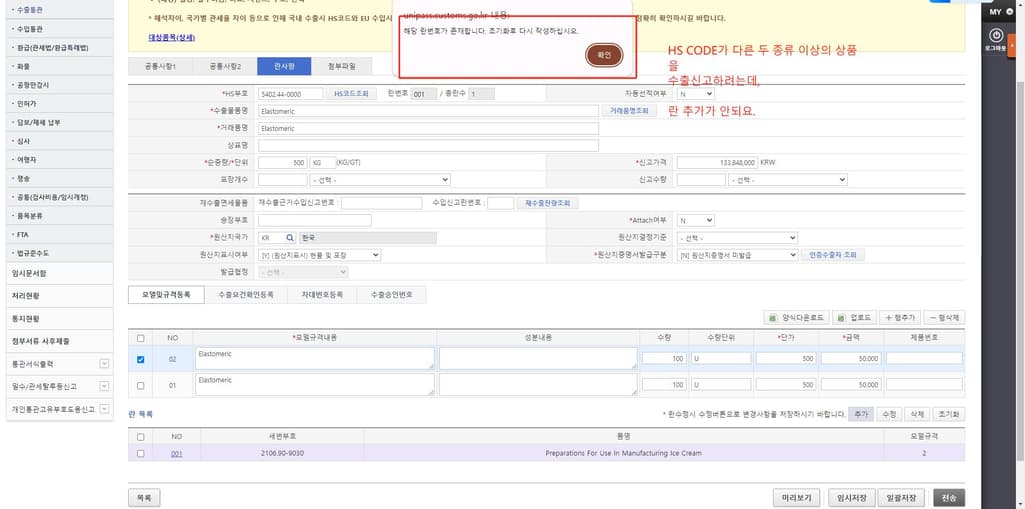Click the MY menu in the dark sidebar

[996, 12]
